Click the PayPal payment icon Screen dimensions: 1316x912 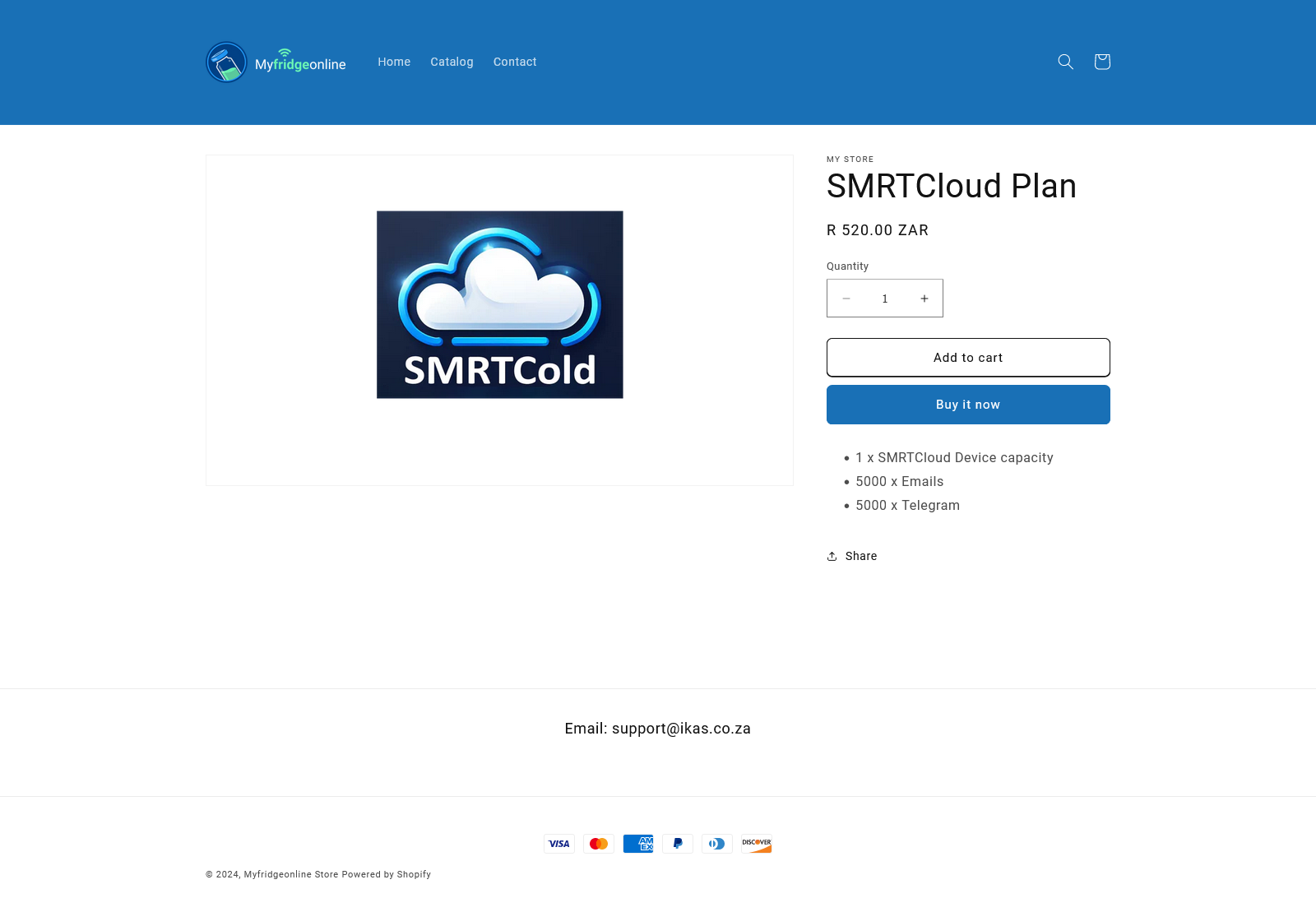tap(678, 844)
